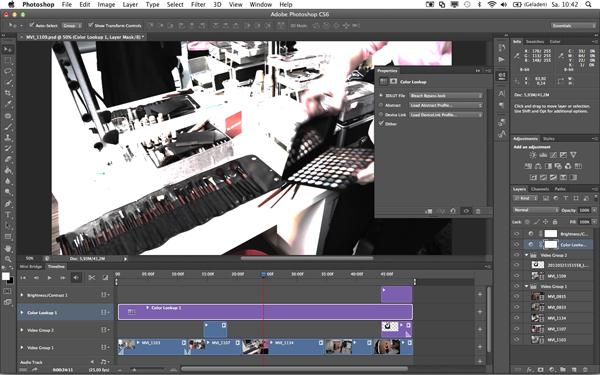Image resolution: width=600 pixels, height=375 pixels.
Task: Select the Rectangular Marquee tool
Action: coord(8,60)
